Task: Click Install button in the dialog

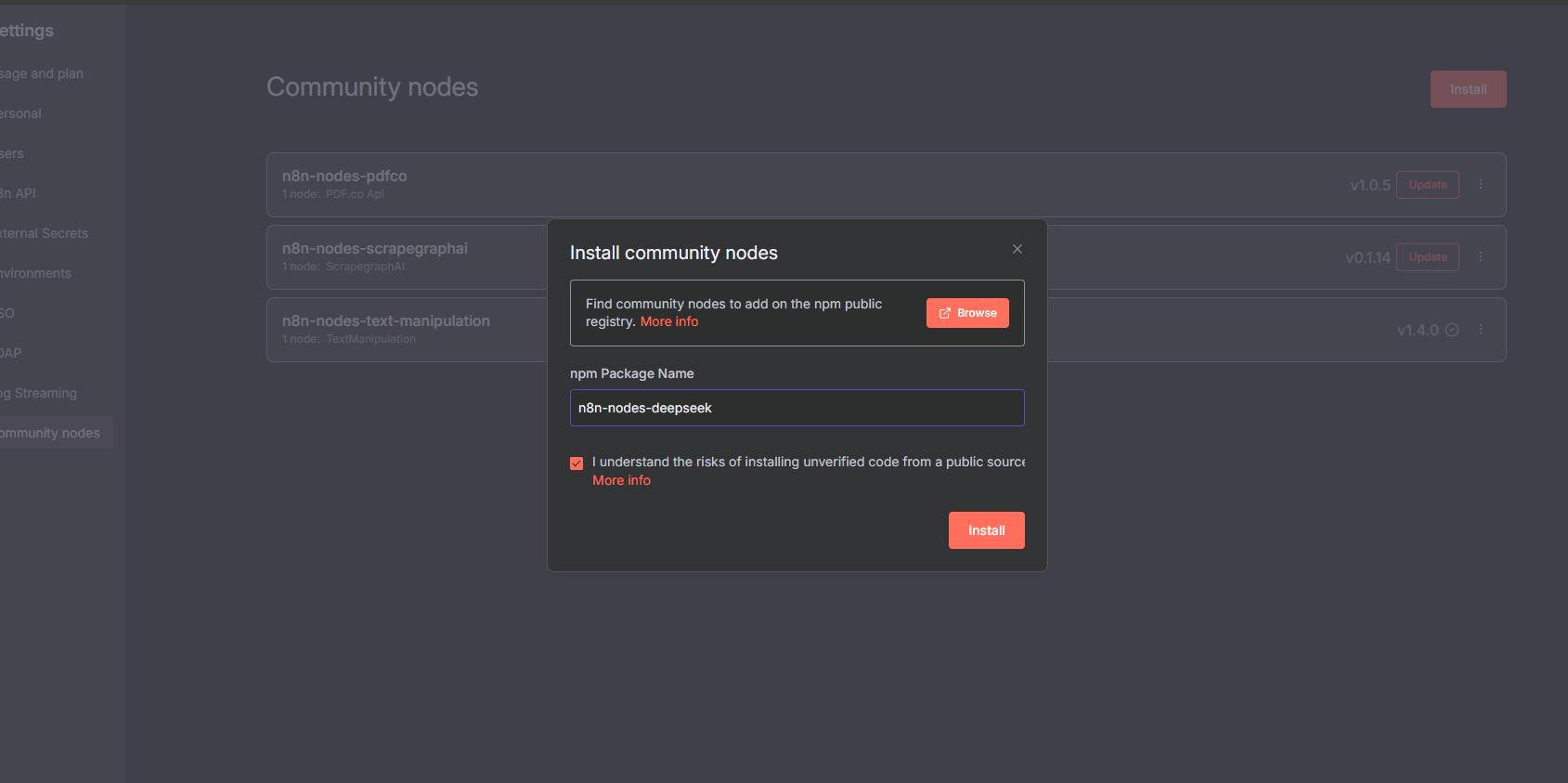Action: (986, 530)
